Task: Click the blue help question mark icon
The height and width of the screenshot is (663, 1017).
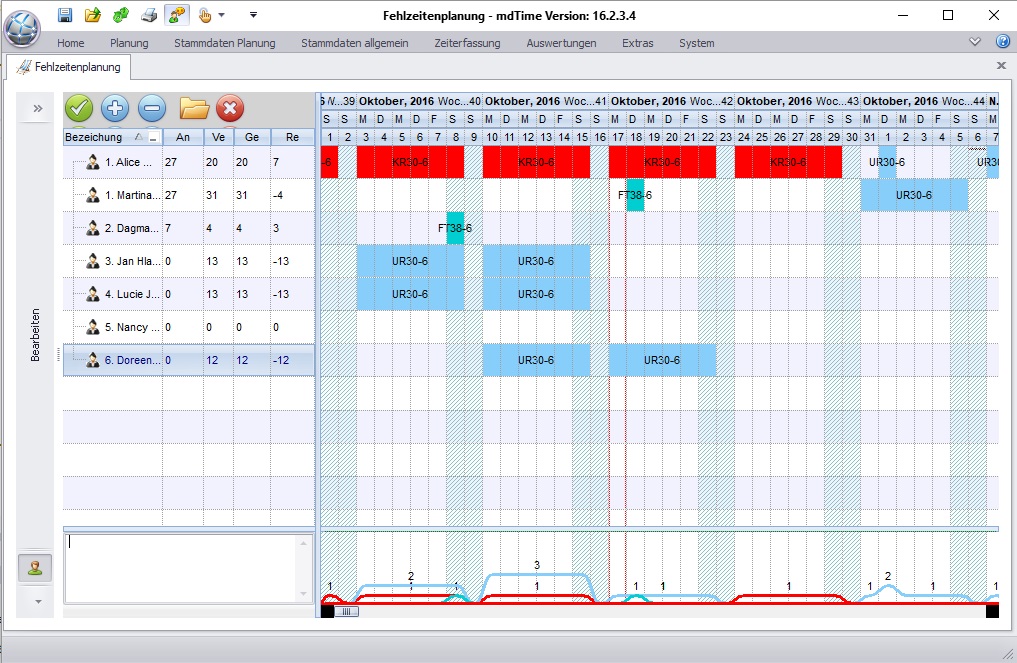Action: (x=1003, y=42)
